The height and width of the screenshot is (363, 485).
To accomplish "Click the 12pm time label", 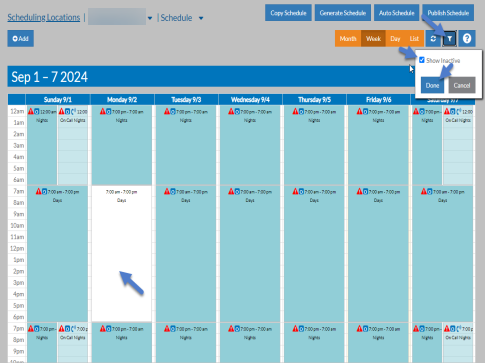I will tap(17, 248).
